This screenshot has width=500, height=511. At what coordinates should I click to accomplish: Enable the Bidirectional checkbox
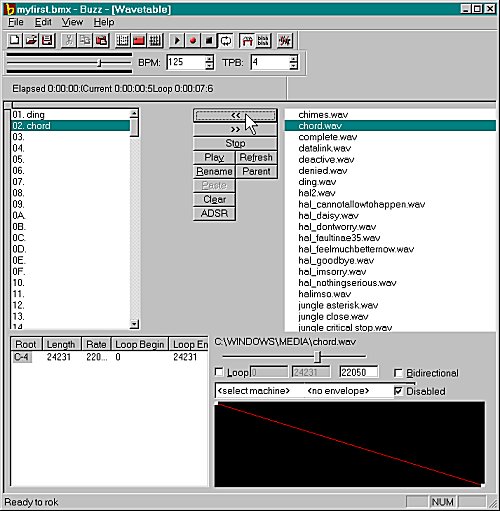click(x=398, y=373)
